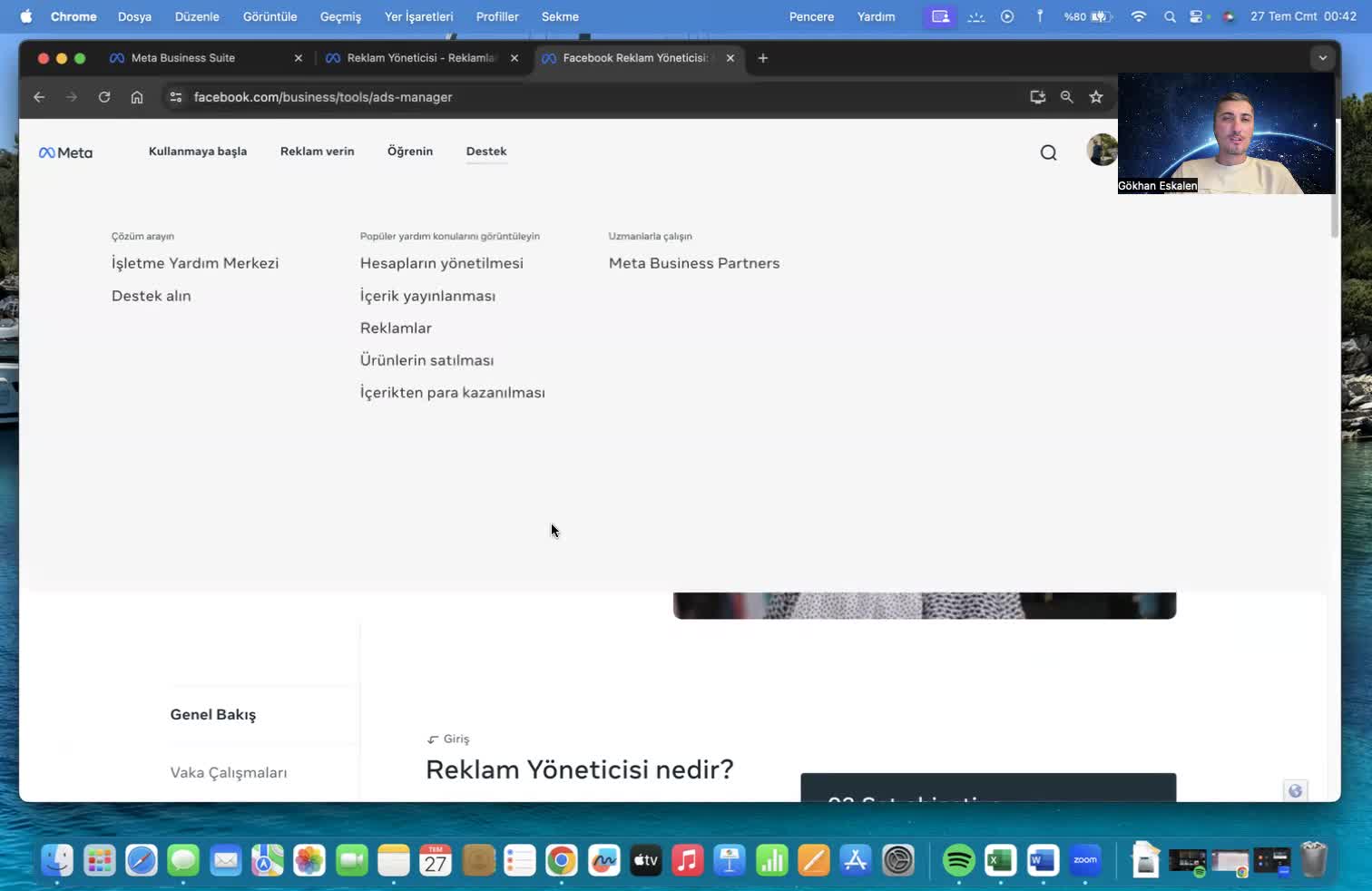Open Meta Business Partners link
Image resolution: width=1372 pixels, height=891 pixels.
694,263
